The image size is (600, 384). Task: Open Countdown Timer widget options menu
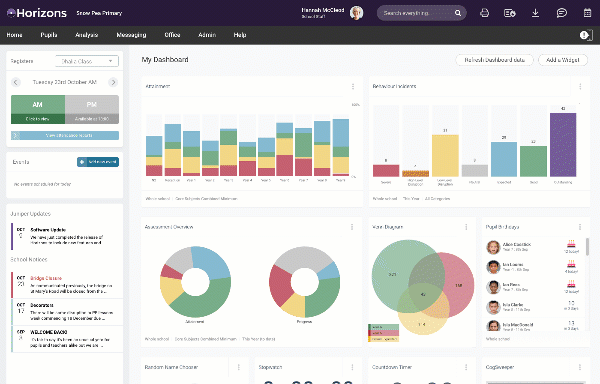point(466,367)
